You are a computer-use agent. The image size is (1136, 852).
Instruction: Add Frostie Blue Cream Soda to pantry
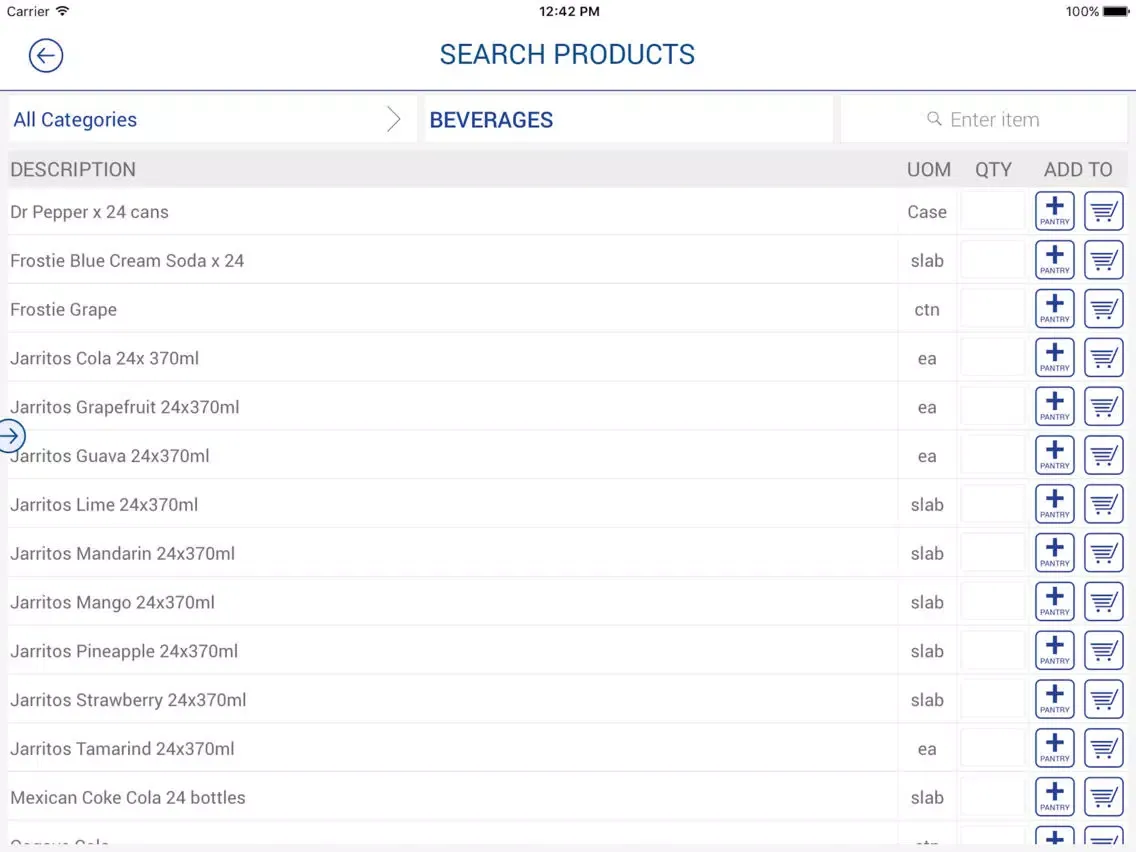pyautogui.click(x=1054, y=260)
